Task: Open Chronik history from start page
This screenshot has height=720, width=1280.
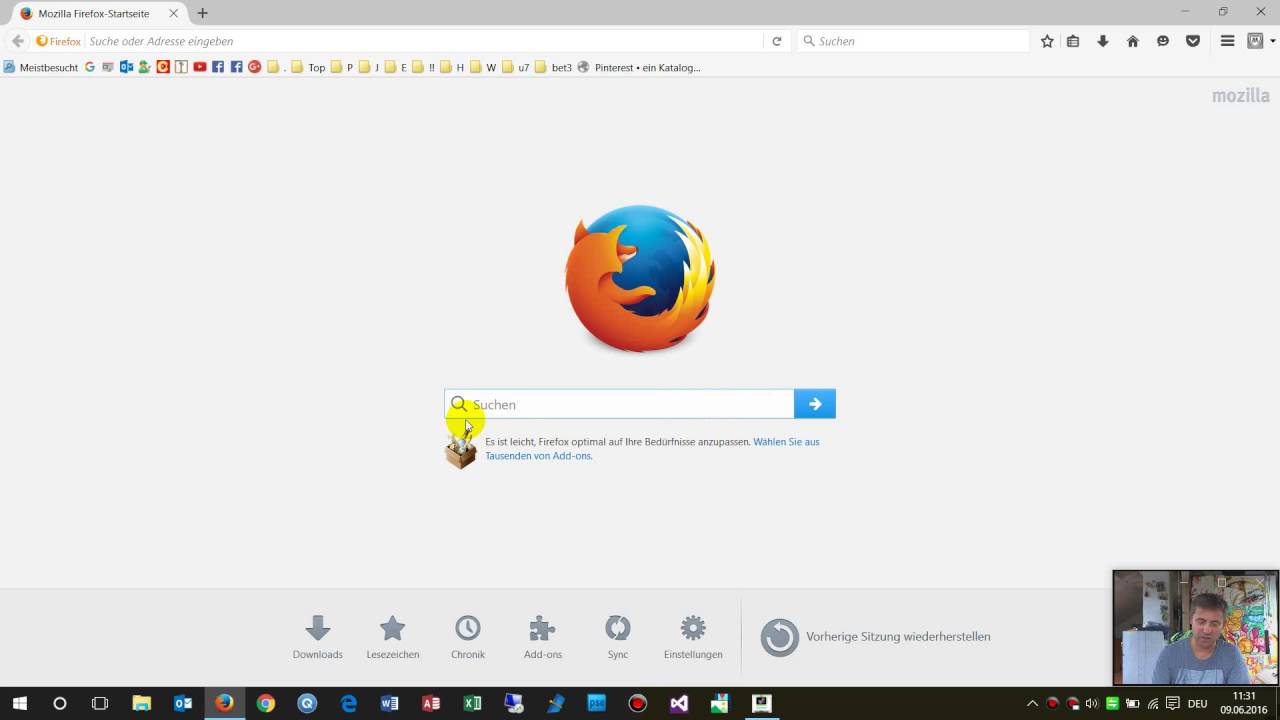Action: pos(467,637)
